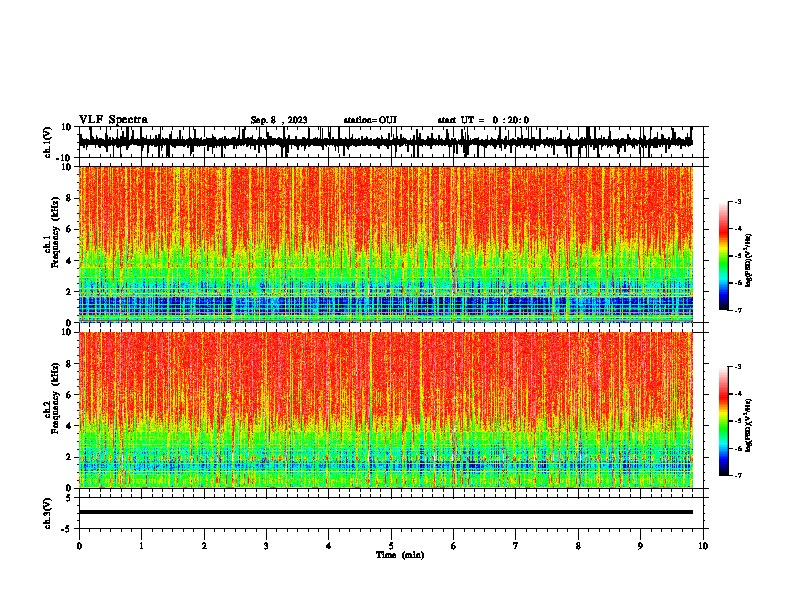The height and width of the screenshot is (612, 792).
Task: Click the ch.3 voltage trace line
Action: [x=385, y=512]
